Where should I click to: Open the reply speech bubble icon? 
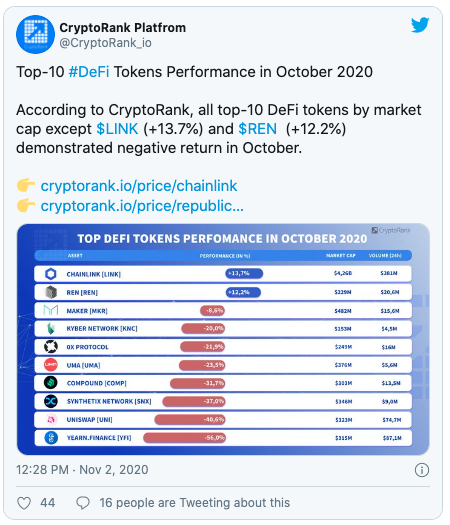click(83, 503)
